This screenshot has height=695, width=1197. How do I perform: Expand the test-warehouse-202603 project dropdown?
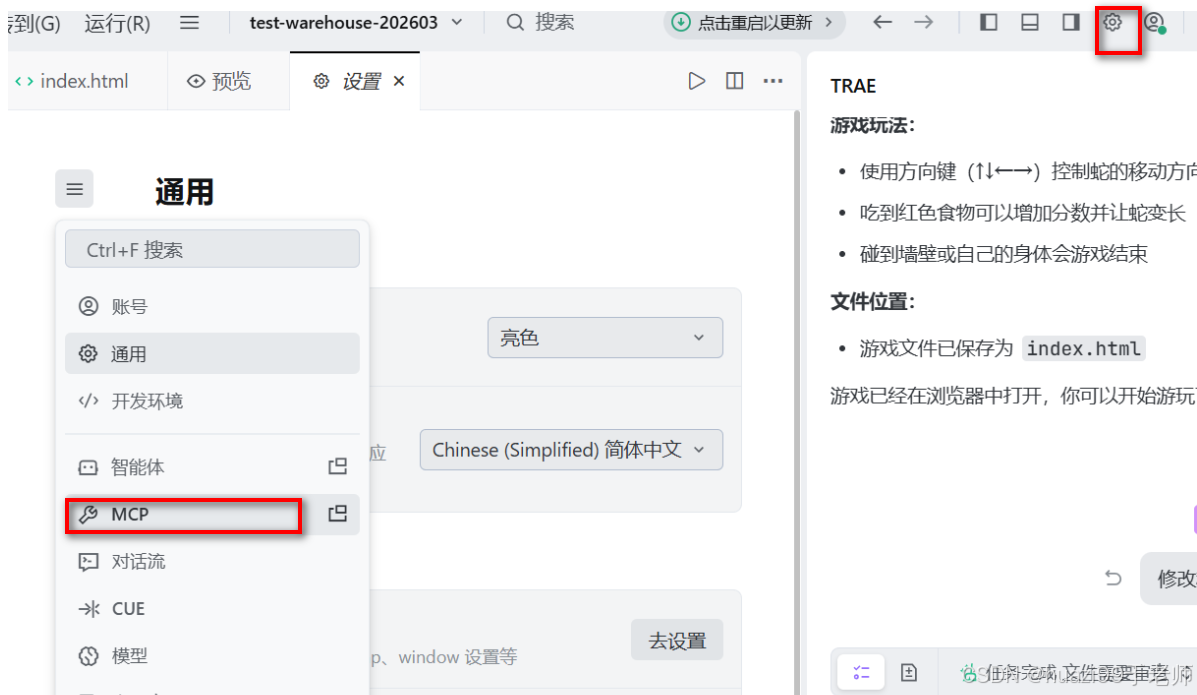pyautogui.click(x=457, y=22)
